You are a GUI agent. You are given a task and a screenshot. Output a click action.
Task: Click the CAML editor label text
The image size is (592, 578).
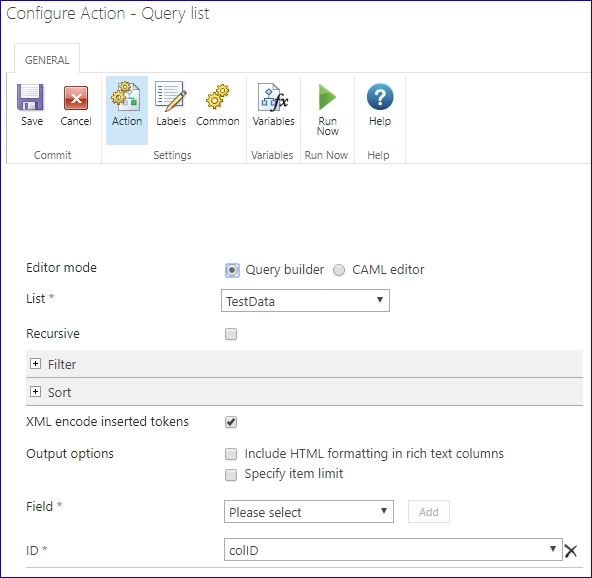388,270
